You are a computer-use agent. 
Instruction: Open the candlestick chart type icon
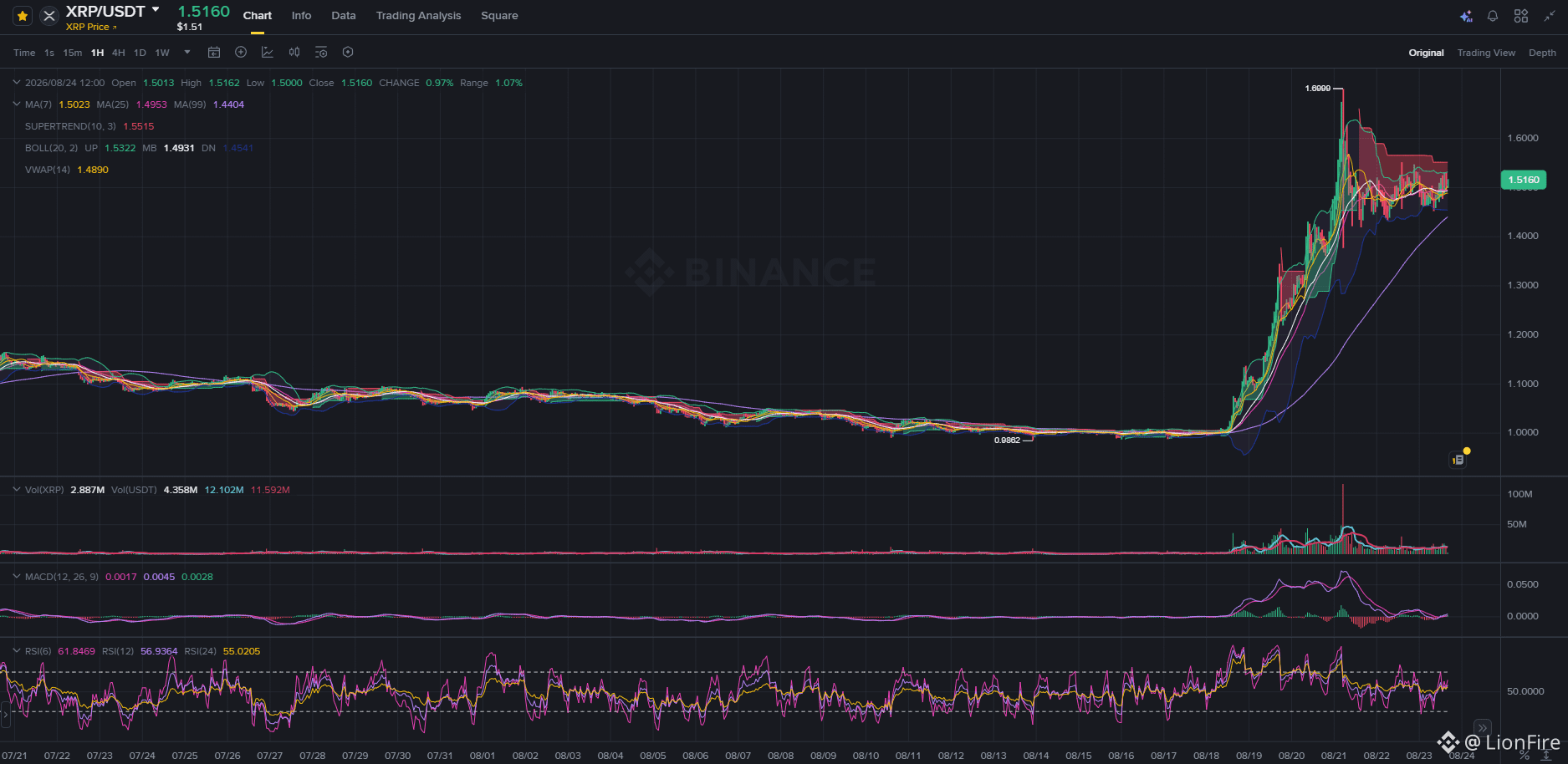point(294,52)
